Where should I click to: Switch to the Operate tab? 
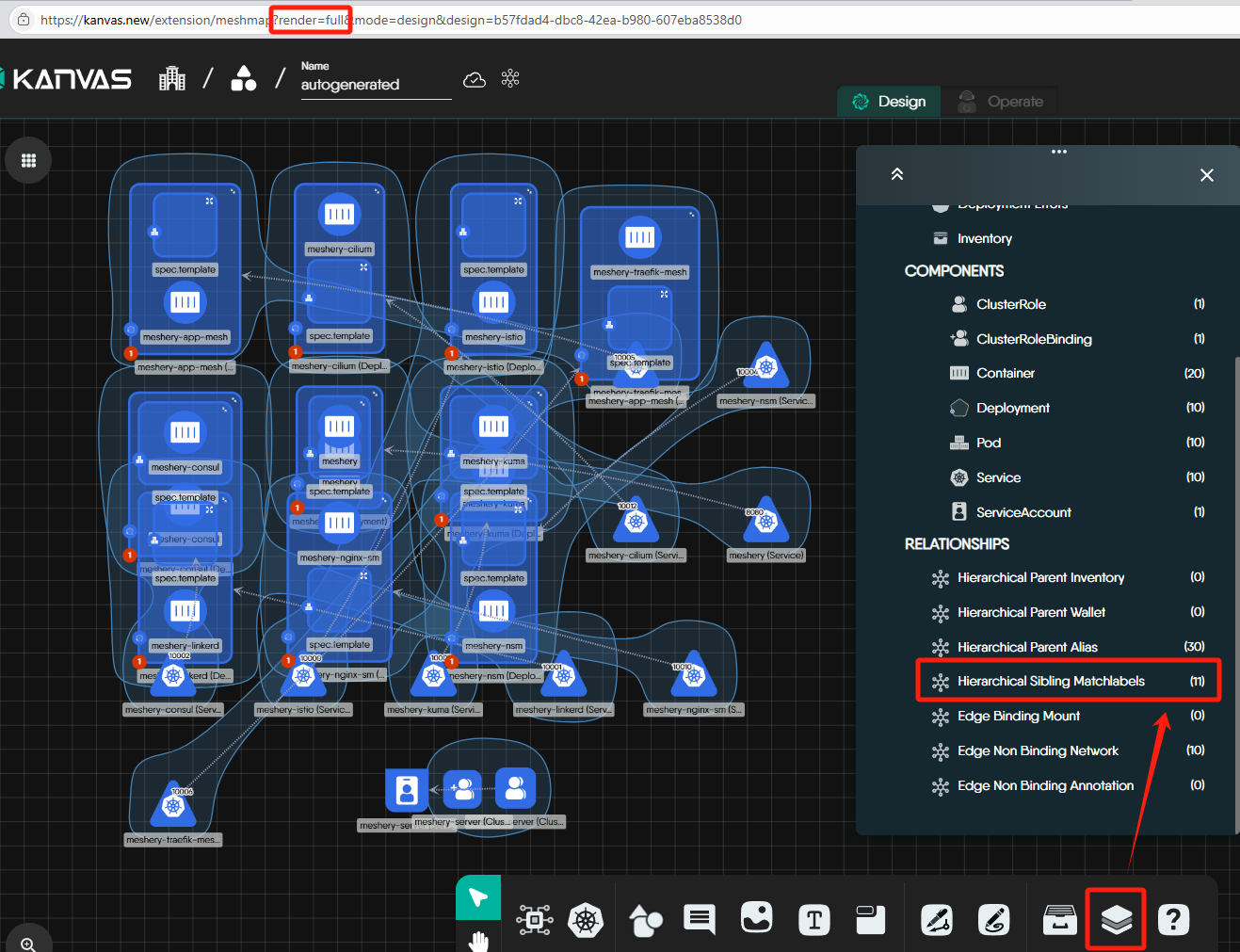(1001, 102)
